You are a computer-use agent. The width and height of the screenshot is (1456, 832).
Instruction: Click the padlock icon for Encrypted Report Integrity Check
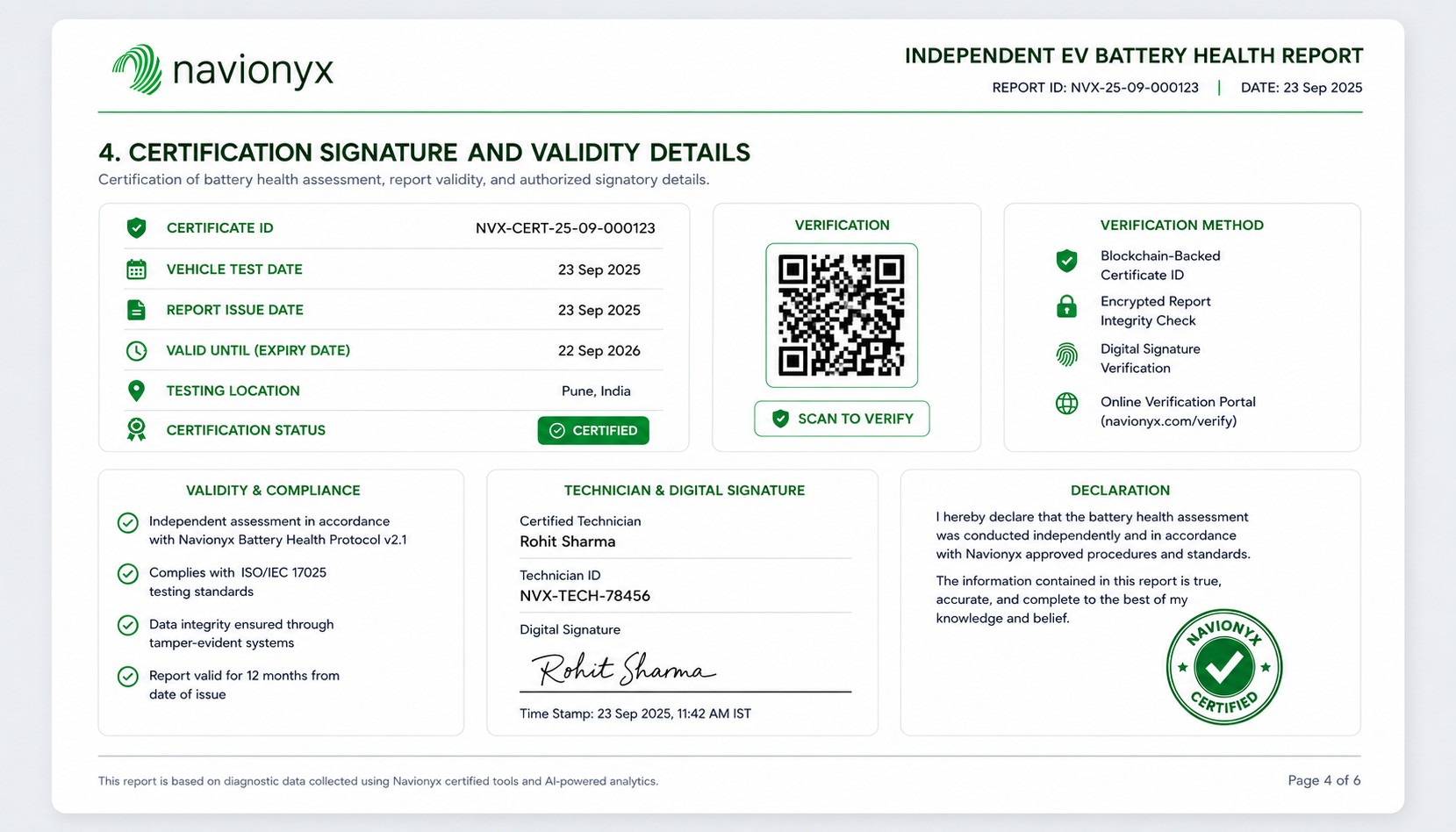click(x=1066, y=306)
